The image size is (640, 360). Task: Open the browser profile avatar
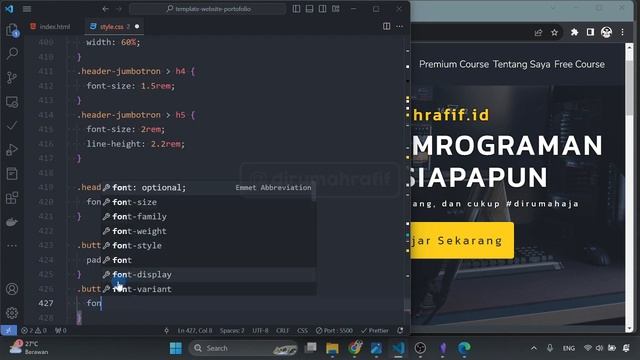tap(607, 32)
